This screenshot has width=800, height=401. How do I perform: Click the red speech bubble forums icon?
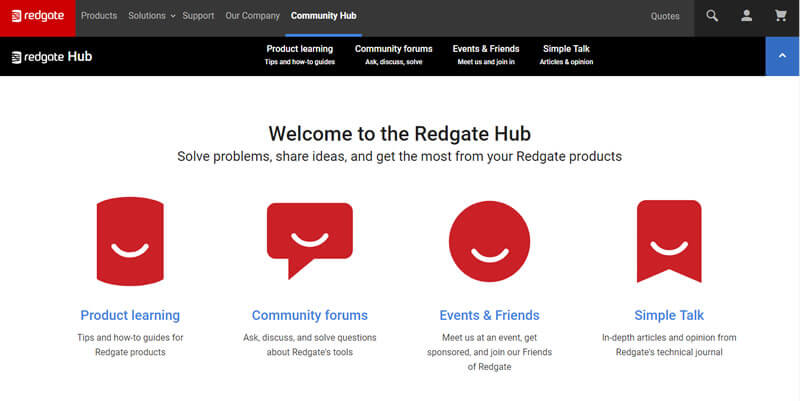[310, 240]
